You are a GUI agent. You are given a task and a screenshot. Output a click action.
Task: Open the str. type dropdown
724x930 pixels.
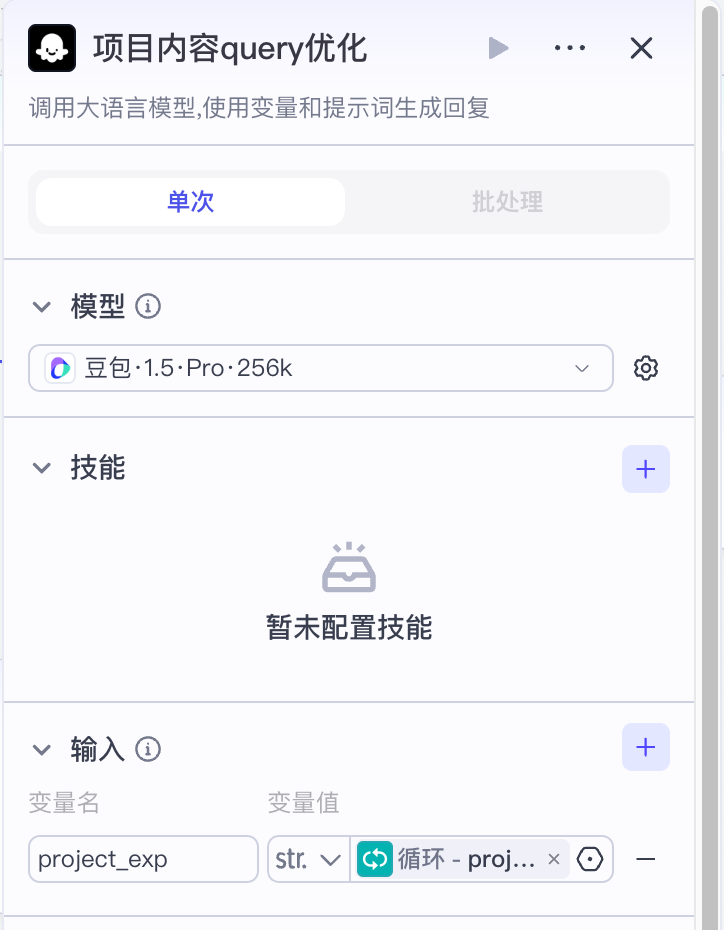tap(308, 859)
